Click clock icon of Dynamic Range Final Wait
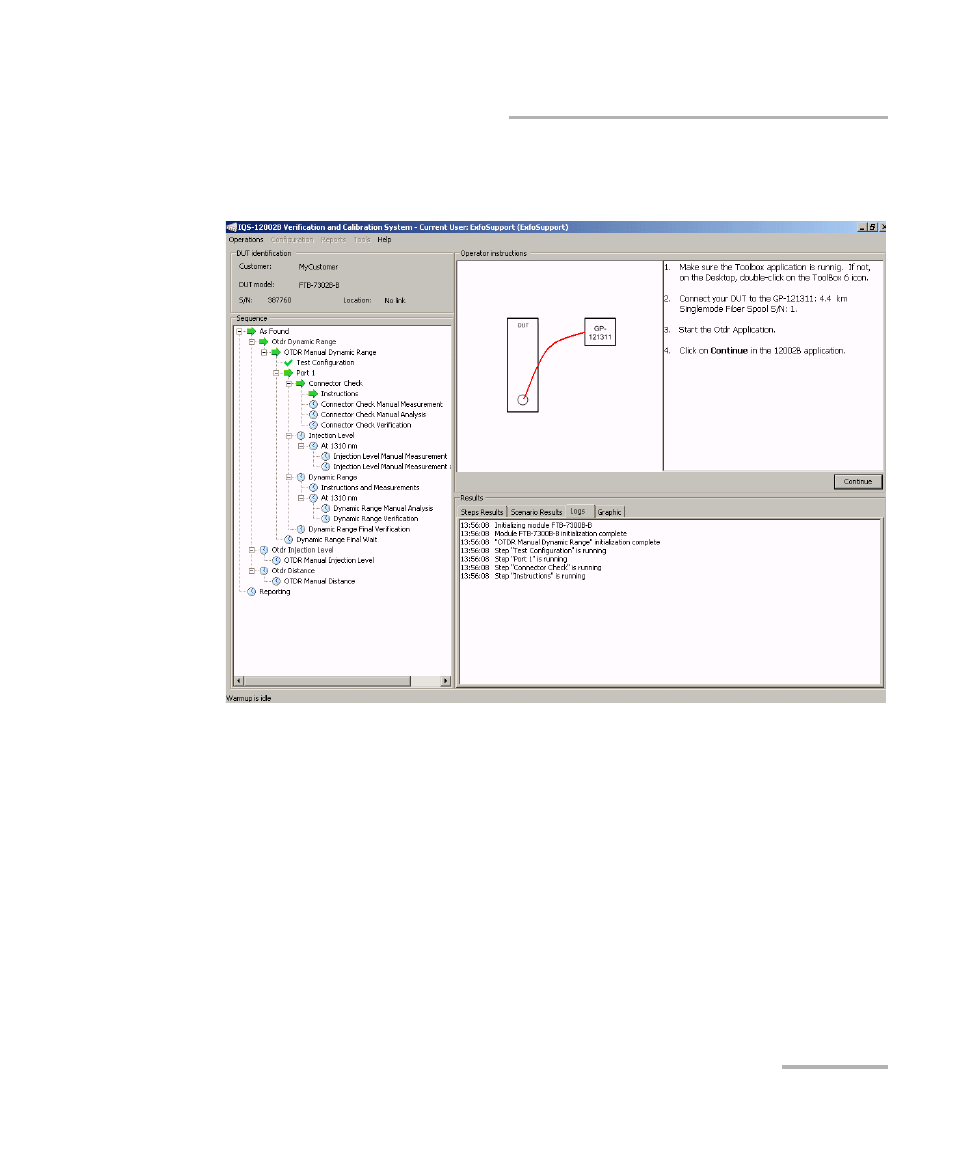 [289, 540]
